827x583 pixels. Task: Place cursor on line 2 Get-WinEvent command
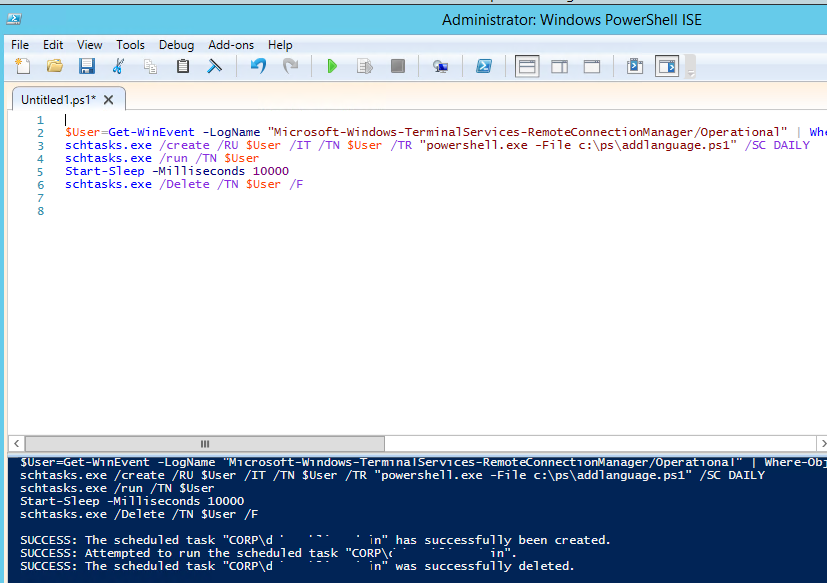(x=151, y=132)
